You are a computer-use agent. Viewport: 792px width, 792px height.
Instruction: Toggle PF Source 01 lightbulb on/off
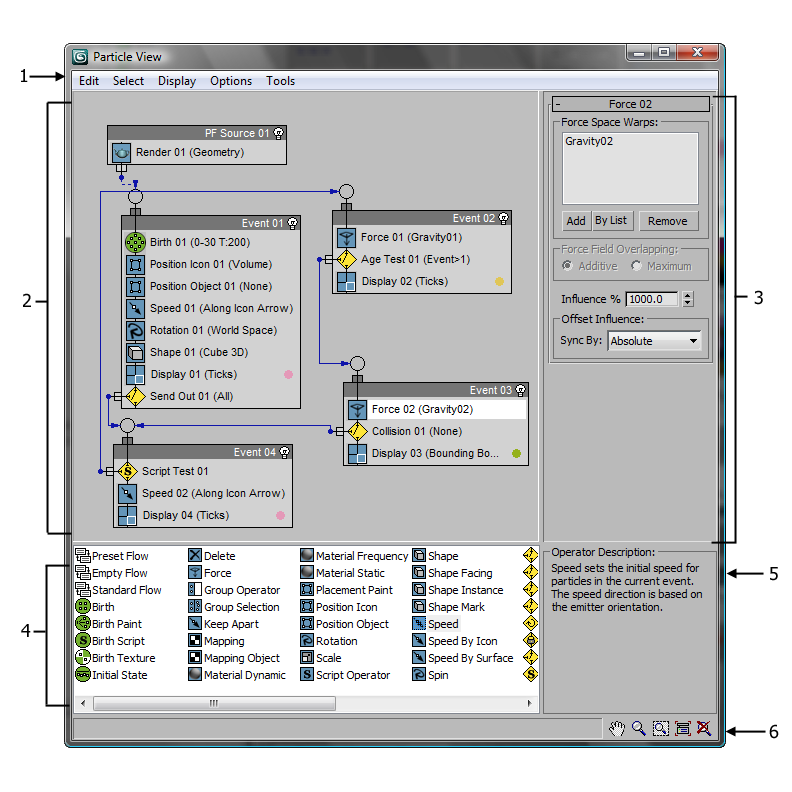[x=278, y=133]
